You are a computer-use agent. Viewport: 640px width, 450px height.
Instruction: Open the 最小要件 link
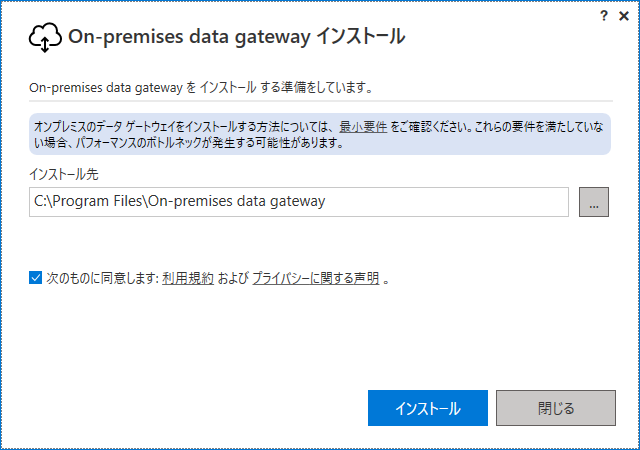tap(363, 127)
